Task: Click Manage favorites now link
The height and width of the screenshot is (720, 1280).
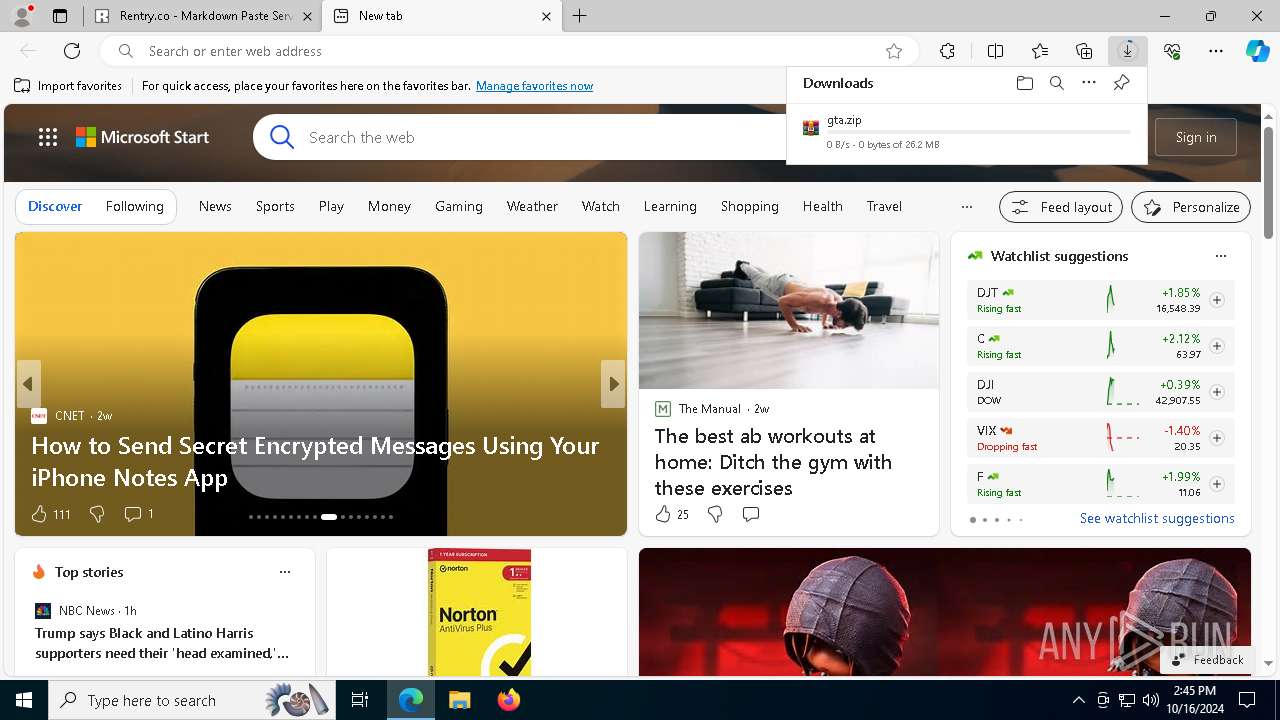Action: coord(534,86)
